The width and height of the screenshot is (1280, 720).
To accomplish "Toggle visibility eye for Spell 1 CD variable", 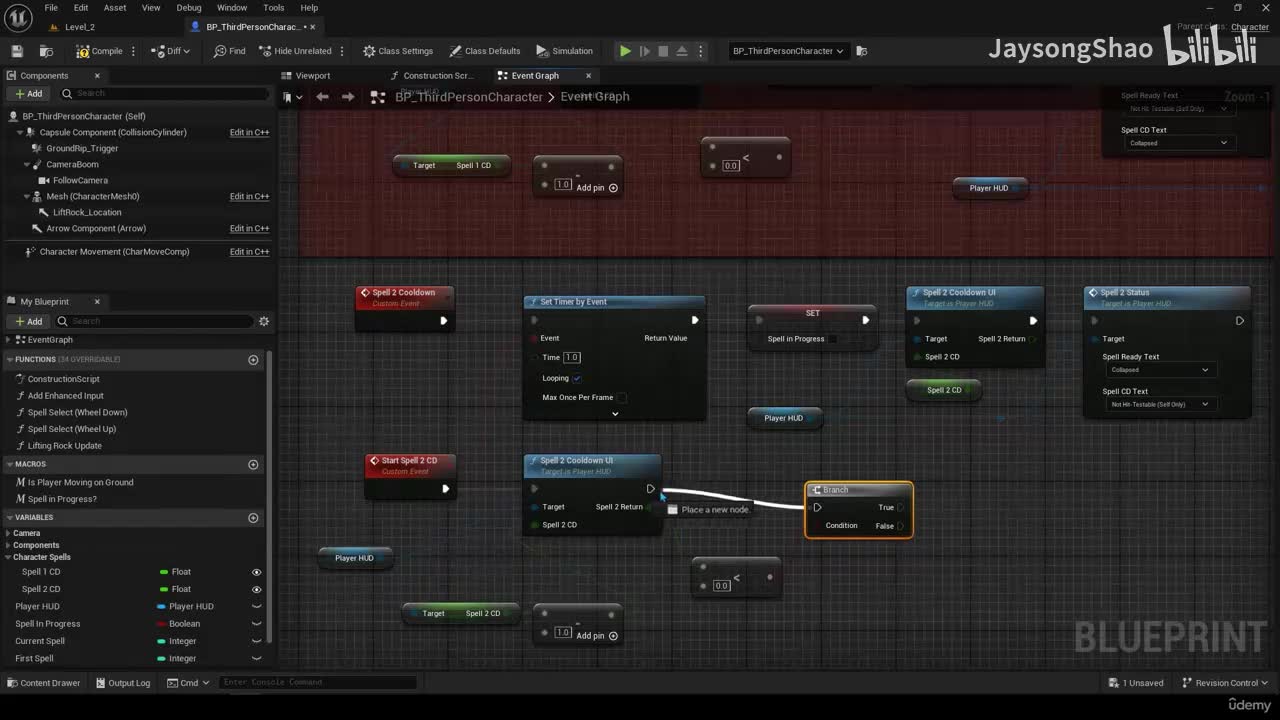I will click(x=256, y=572).
